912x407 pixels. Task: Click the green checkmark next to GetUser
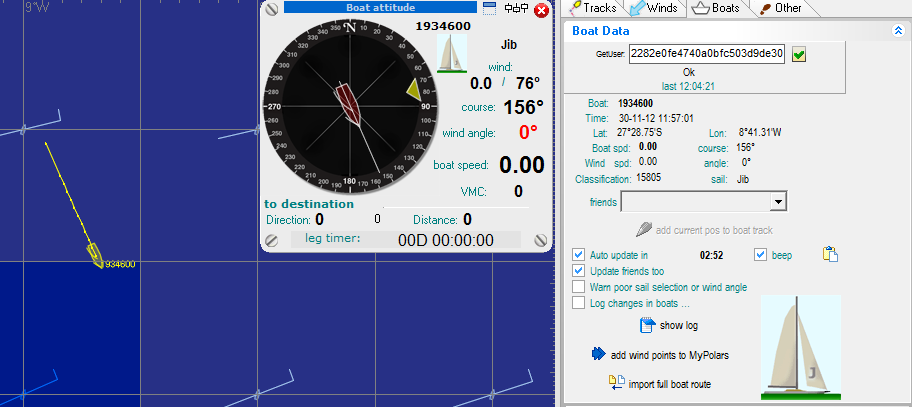[x=799, y=54]
